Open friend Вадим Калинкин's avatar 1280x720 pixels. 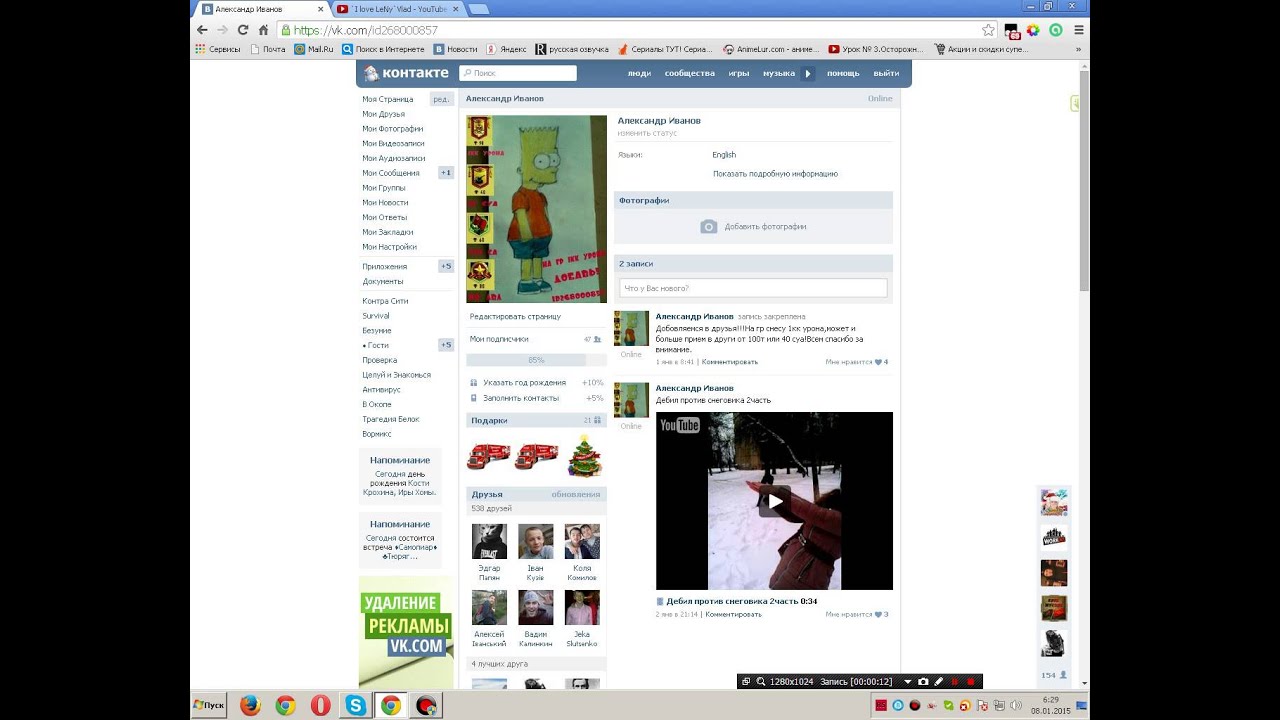tap(536, 607)
